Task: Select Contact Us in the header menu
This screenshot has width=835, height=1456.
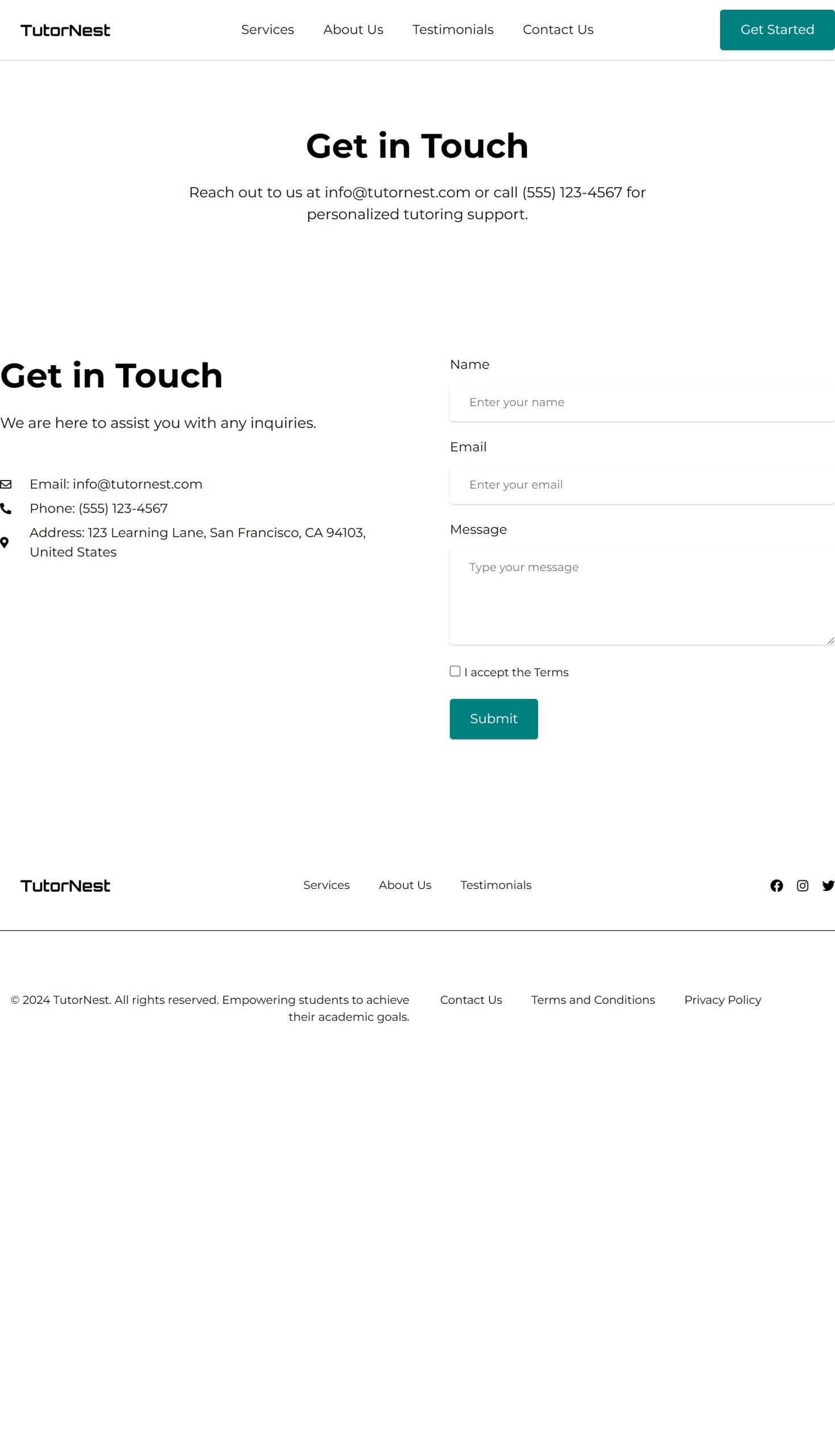Action: click(x=557, y=30)
